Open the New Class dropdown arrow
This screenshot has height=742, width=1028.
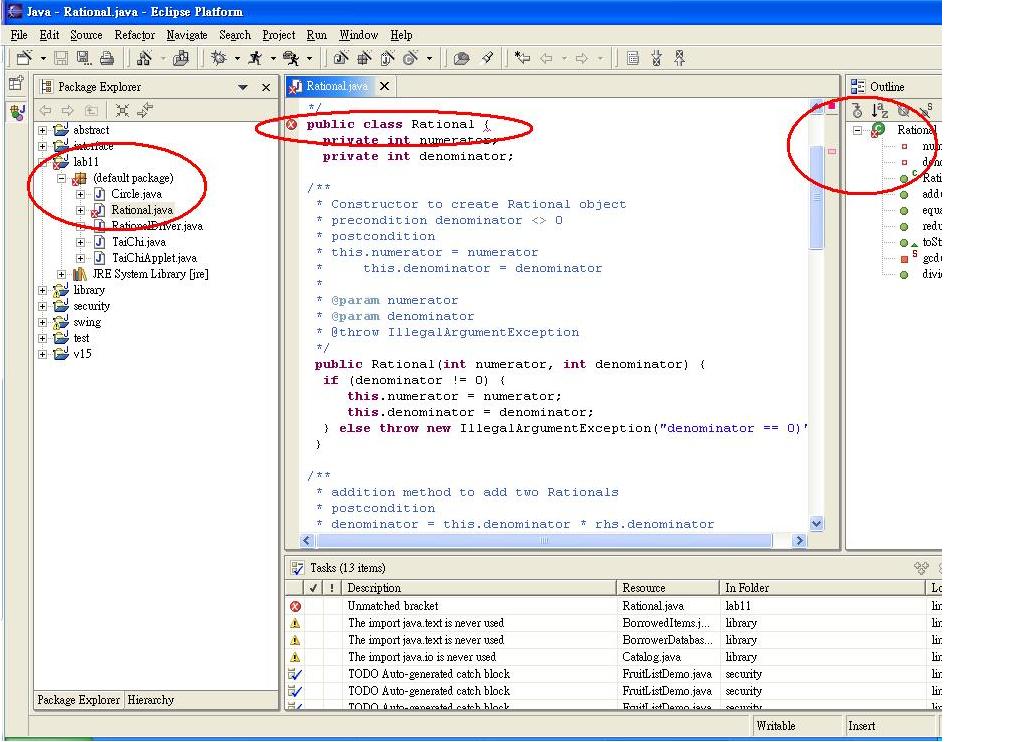429,59
